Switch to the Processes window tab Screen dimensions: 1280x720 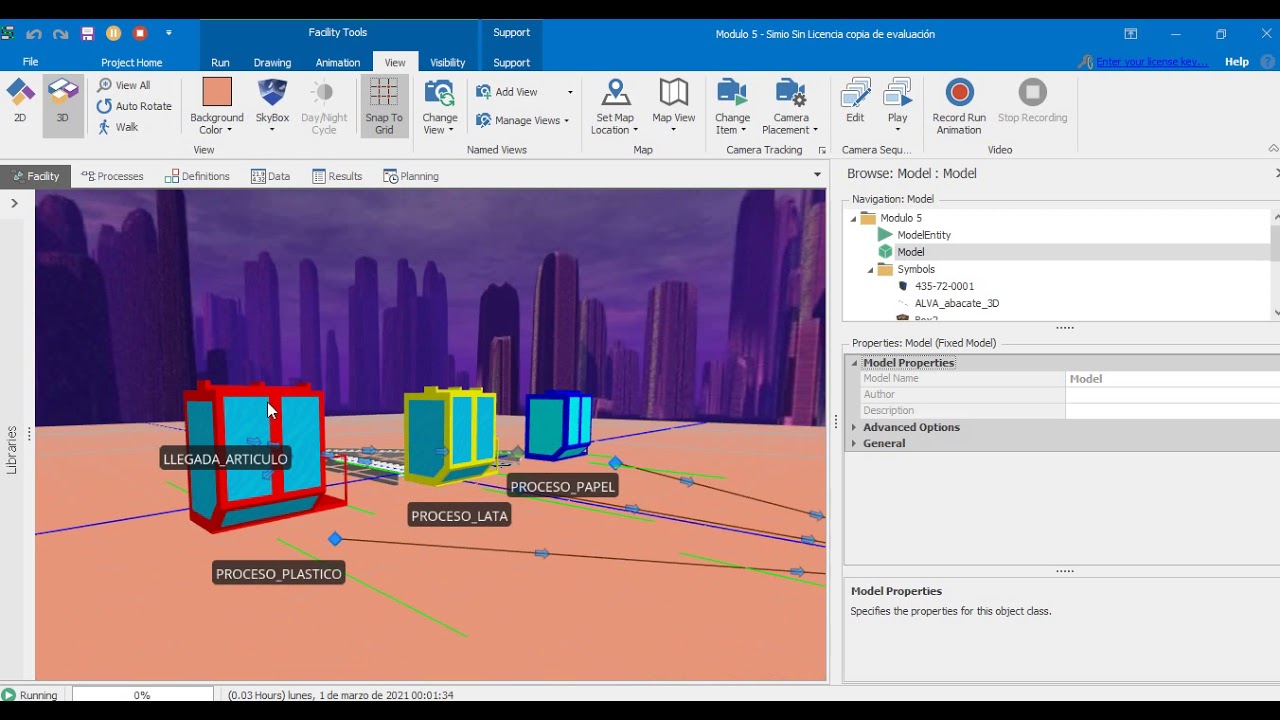tap(112, 176)
